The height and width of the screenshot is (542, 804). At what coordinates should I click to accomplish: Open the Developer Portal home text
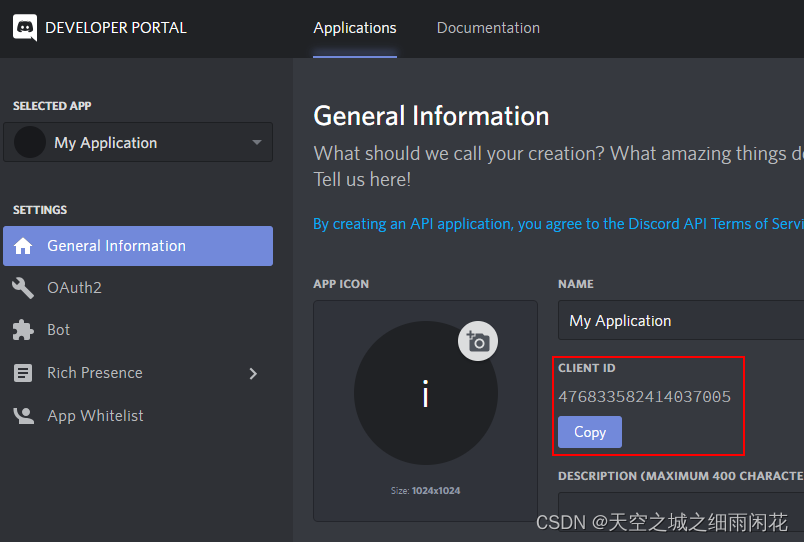pyautogui.click(x=116, y=28)
